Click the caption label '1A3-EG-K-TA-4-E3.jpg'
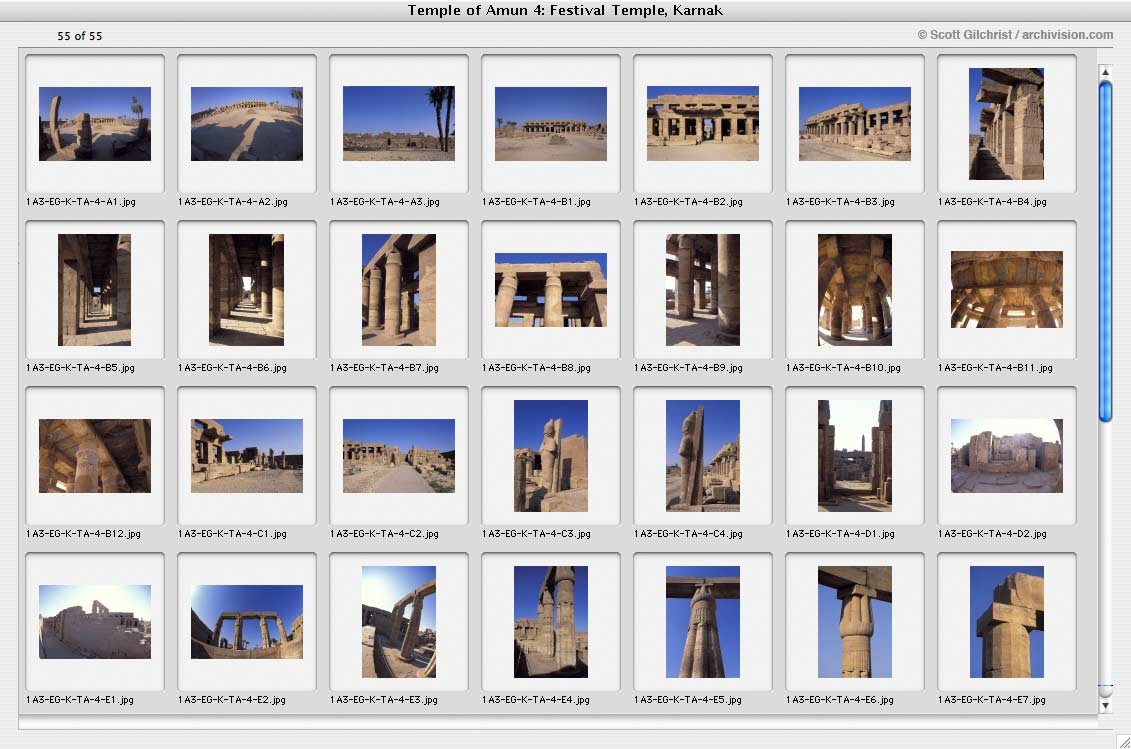This screenshot has height=749, width=1131. click(x=384, y=700)
